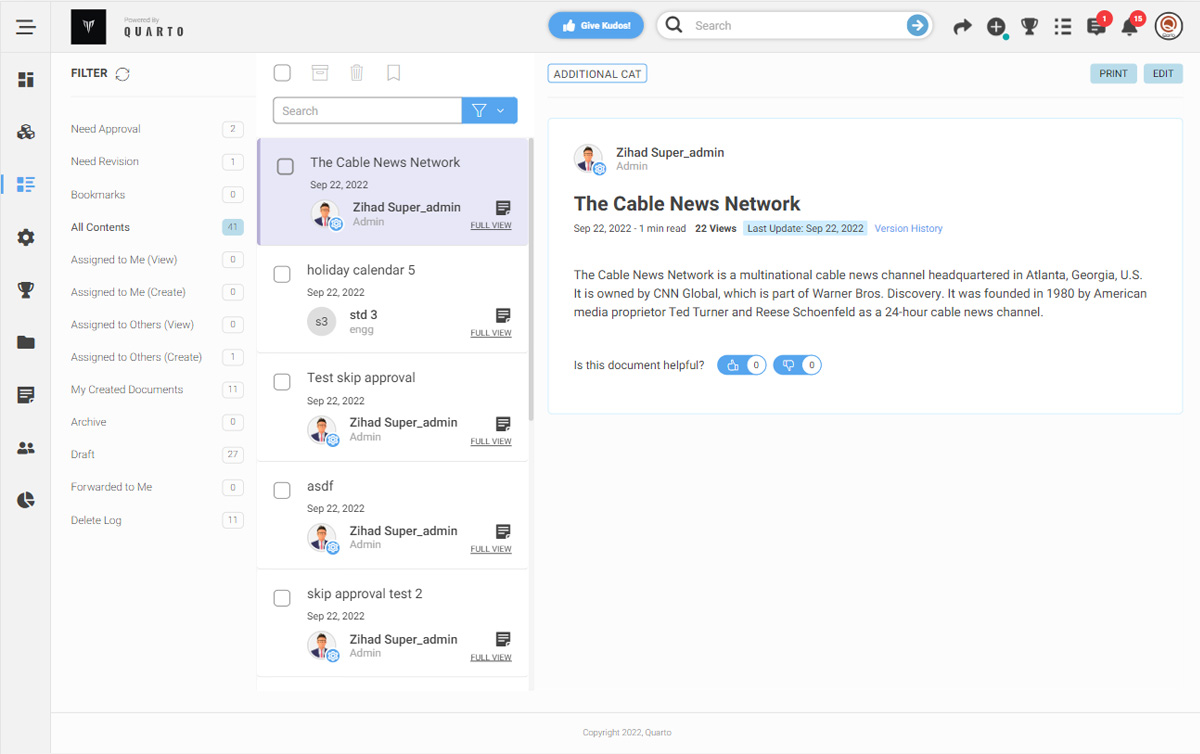Select Archive filter
Image resolution: width=1200 pixels, height=754 pixels.
coord(157,422)
